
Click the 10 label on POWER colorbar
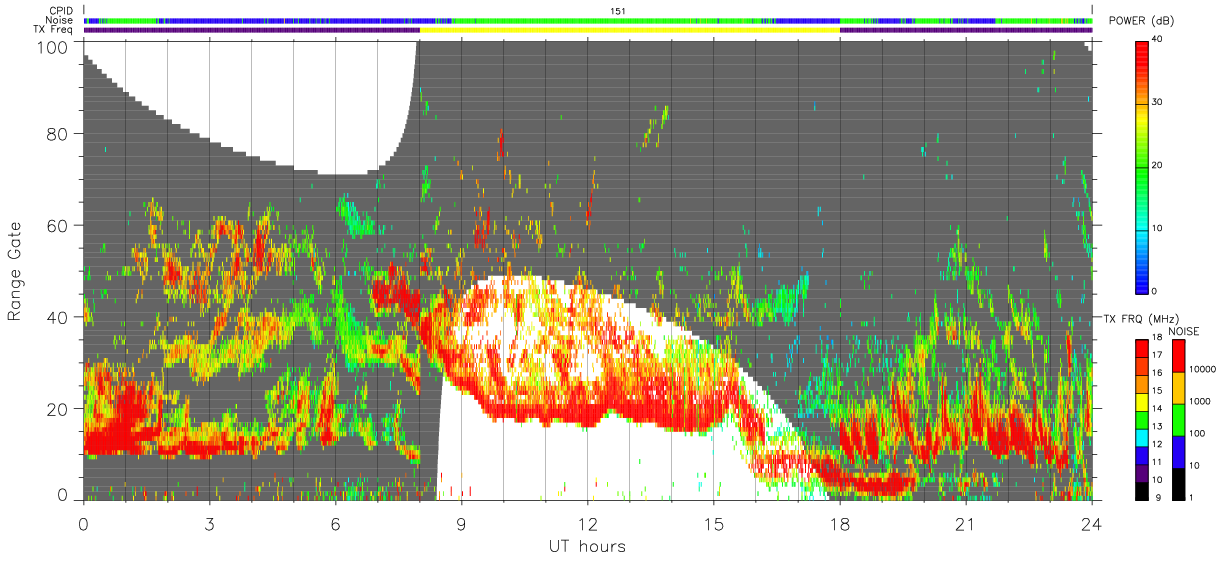click(x=1158, y=228)
